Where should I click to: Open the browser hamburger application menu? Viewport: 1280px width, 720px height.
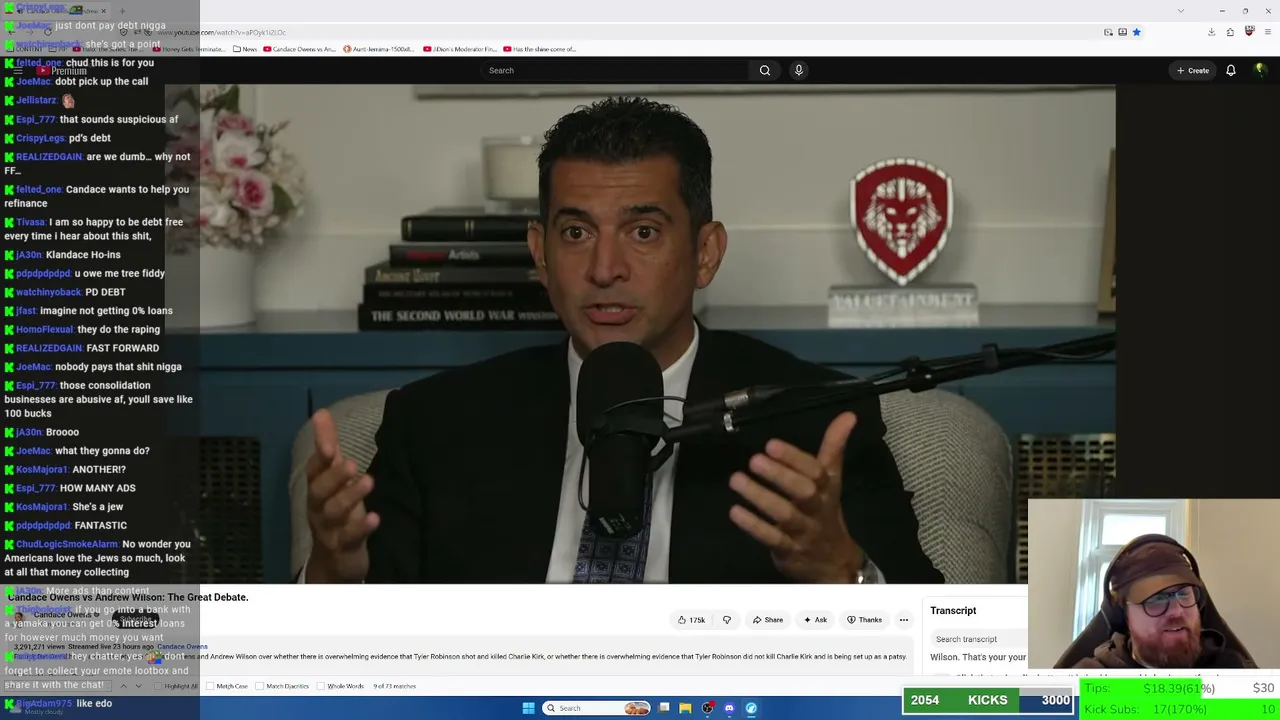pyautogui.click(x=1267, y=32)
